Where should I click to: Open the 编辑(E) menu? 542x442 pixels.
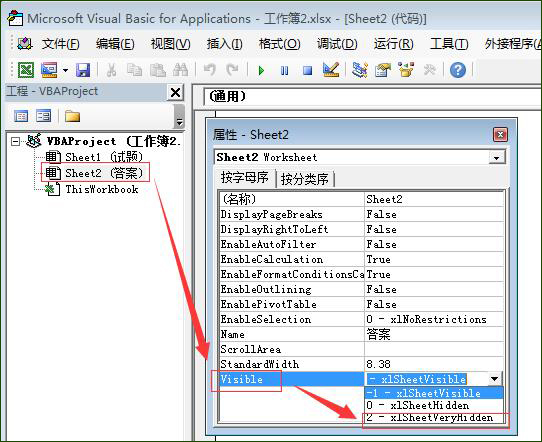coord(115,44)
